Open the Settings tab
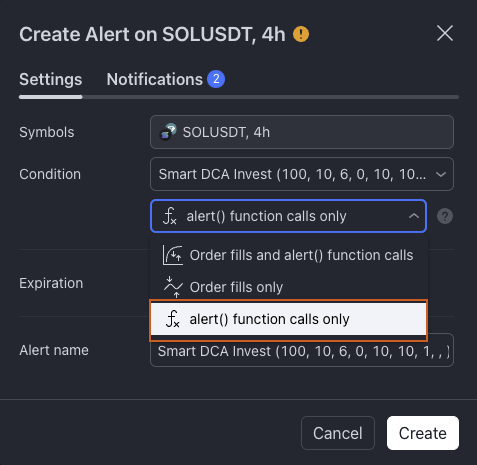477x465 pixels. [51, 79]
